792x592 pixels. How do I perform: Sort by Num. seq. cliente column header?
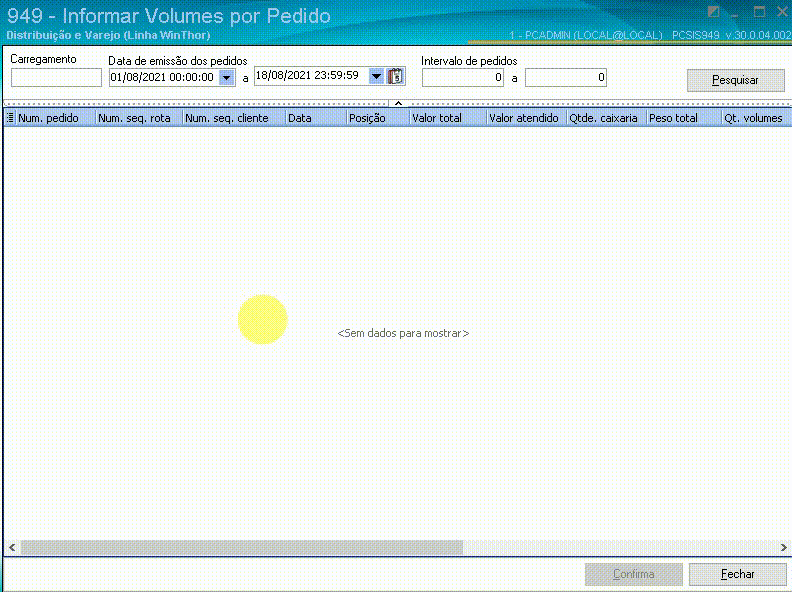point(233,118)
